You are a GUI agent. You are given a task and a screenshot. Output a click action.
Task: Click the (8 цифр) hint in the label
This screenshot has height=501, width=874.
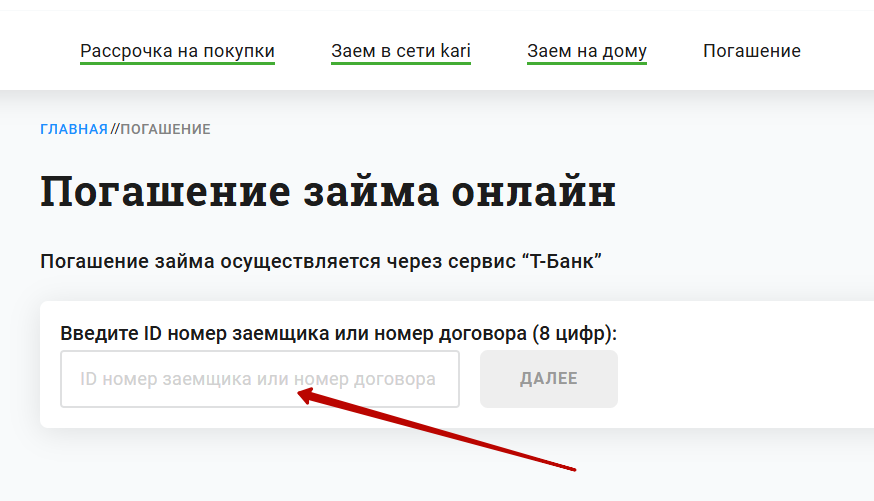click(x=575, y=333)
